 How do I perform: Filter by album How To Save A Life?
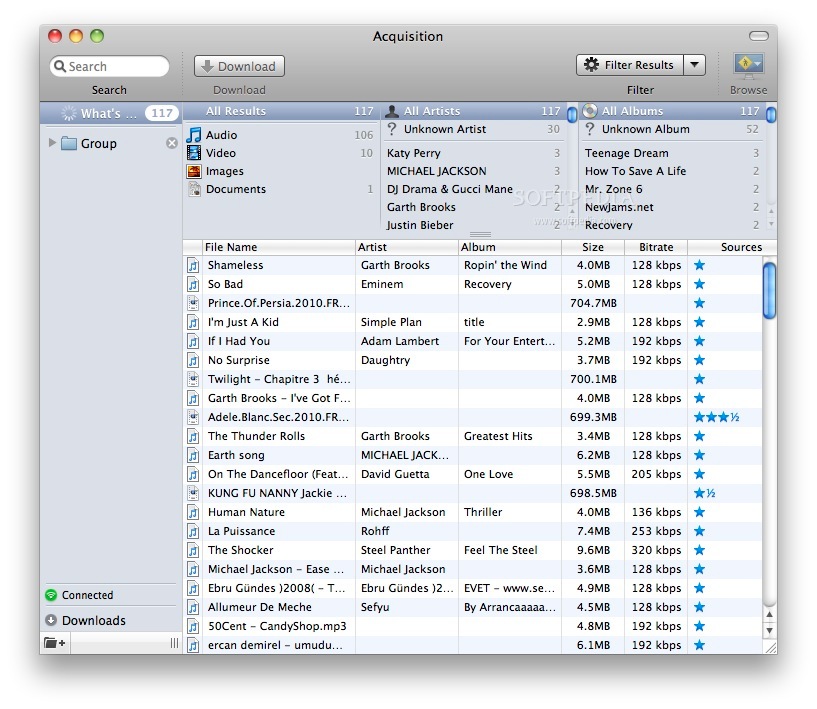671,171
